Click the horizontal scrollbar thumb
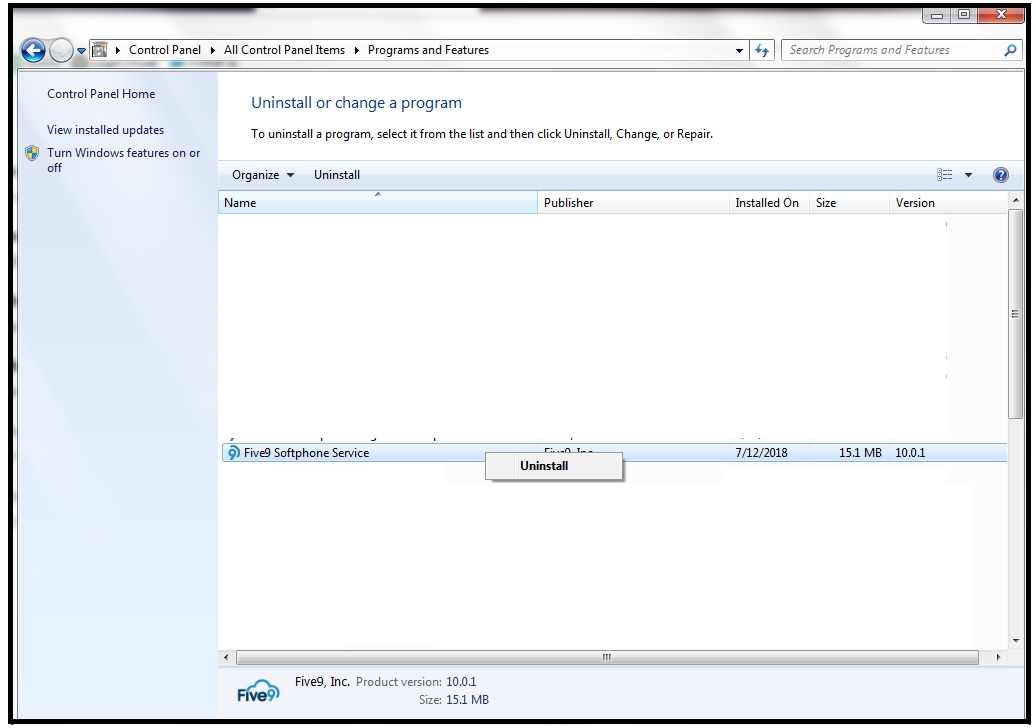 (x=607, y=657)
